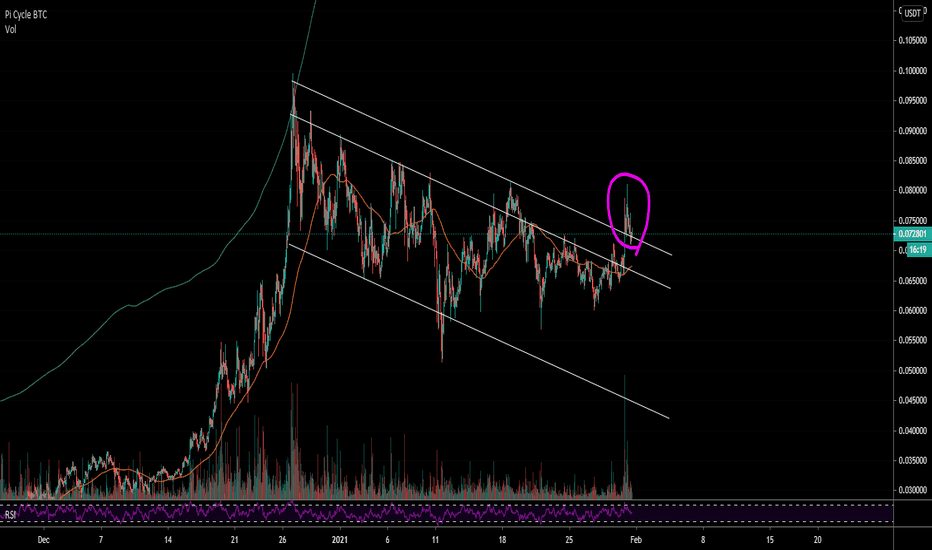Click the current price label 0.072801
The width and height of the screenshot is (932, 550).
pyautogui.click(x=912, y=234)
